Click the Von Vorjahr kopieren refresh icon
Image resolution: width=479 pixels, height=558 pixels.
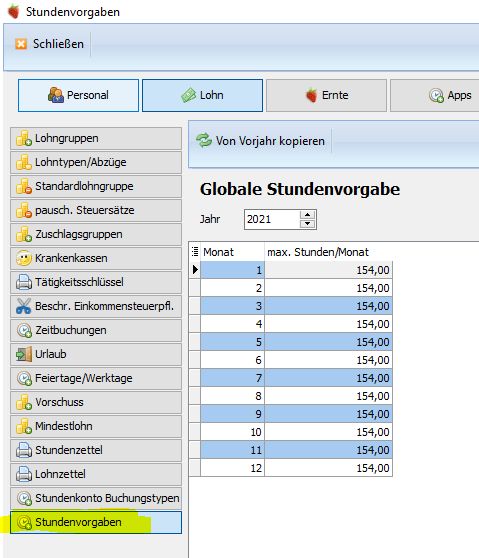(204, 141)
